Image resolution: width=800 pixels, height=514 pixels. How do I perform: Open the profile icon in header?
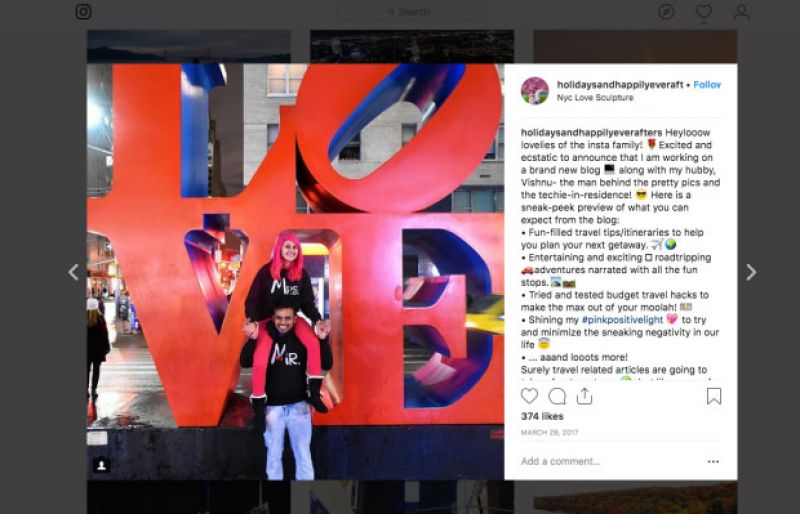(741, 12)
